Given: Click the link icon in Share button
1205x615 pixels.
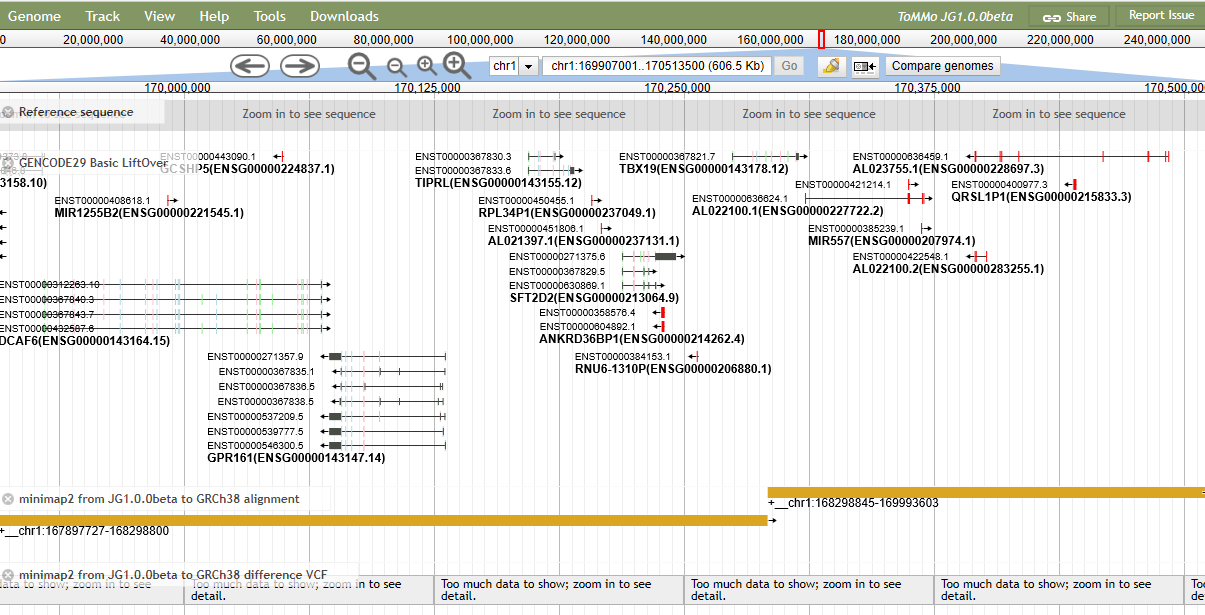Looking at the screenshot, I should [1052, 17].
